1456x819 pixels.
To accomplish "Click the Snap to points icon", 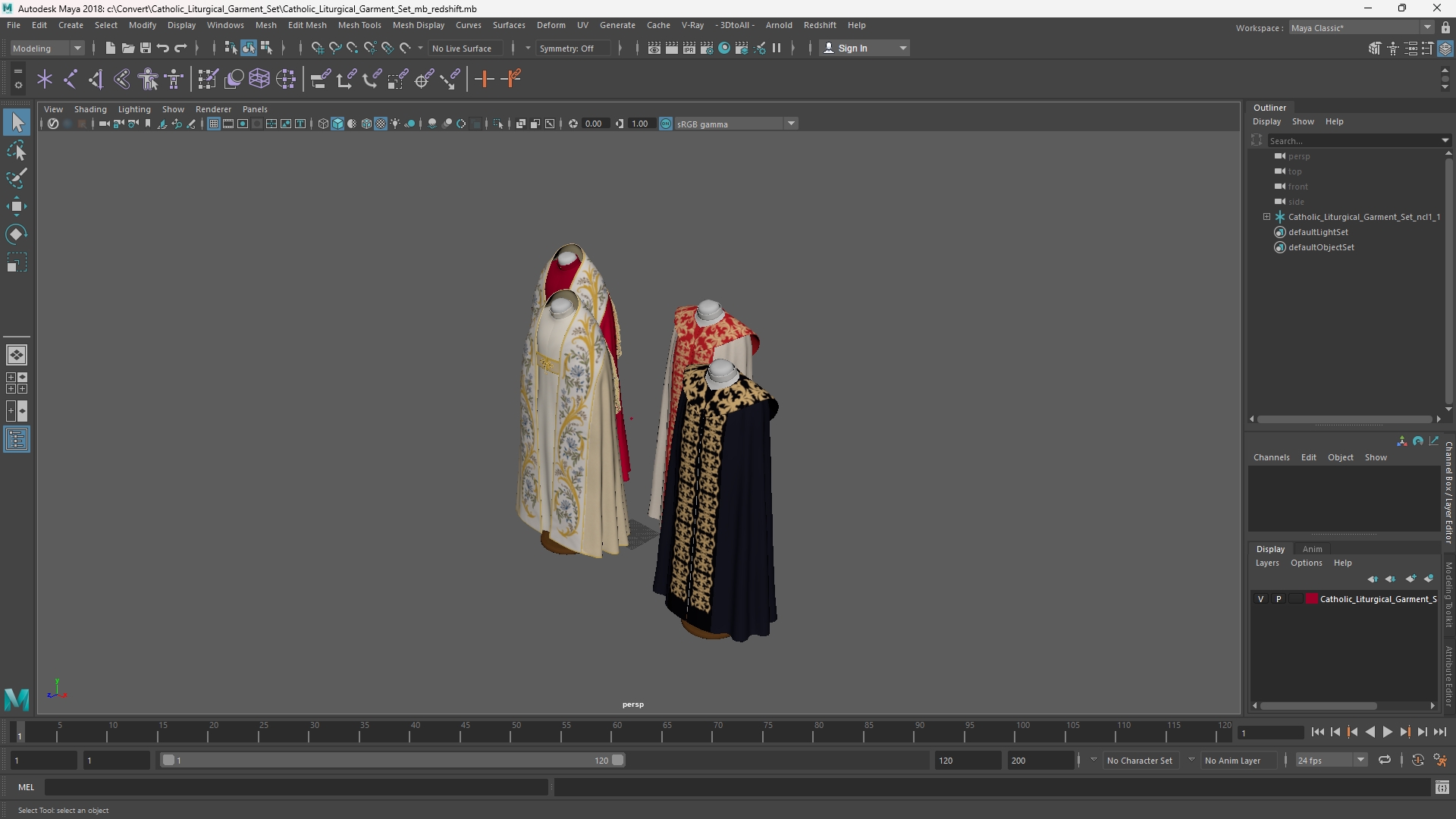I will [x=352, y=48].
